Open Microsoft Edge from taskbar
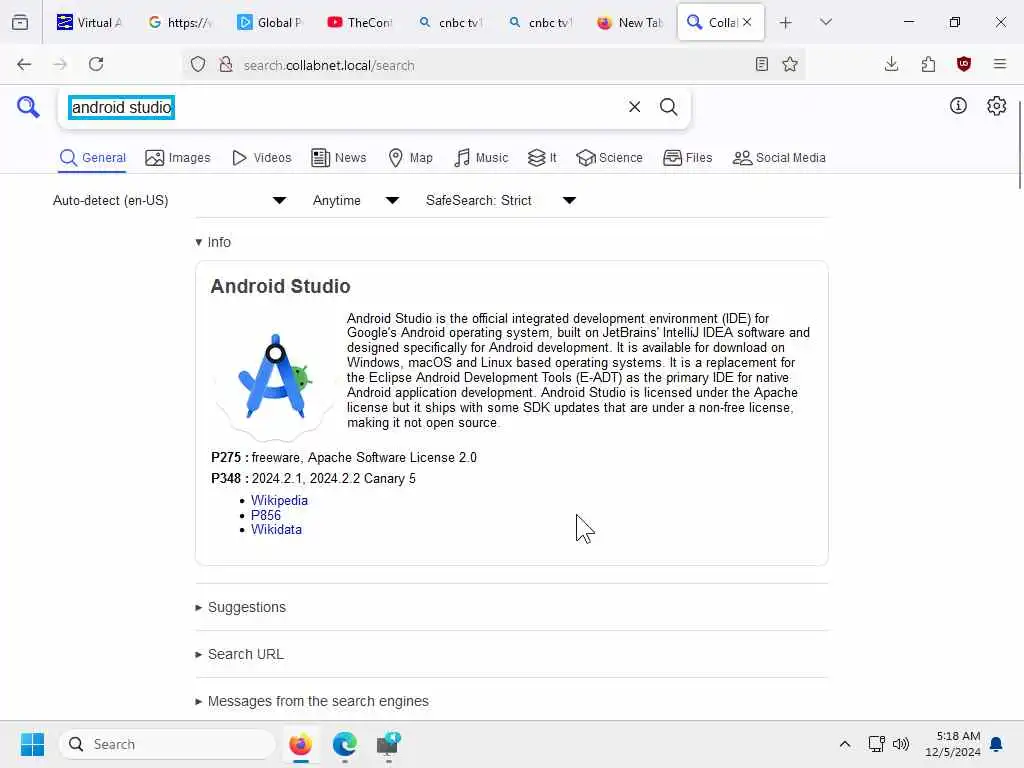Viewport: 1024px width, 768px height. coord(345,744)
